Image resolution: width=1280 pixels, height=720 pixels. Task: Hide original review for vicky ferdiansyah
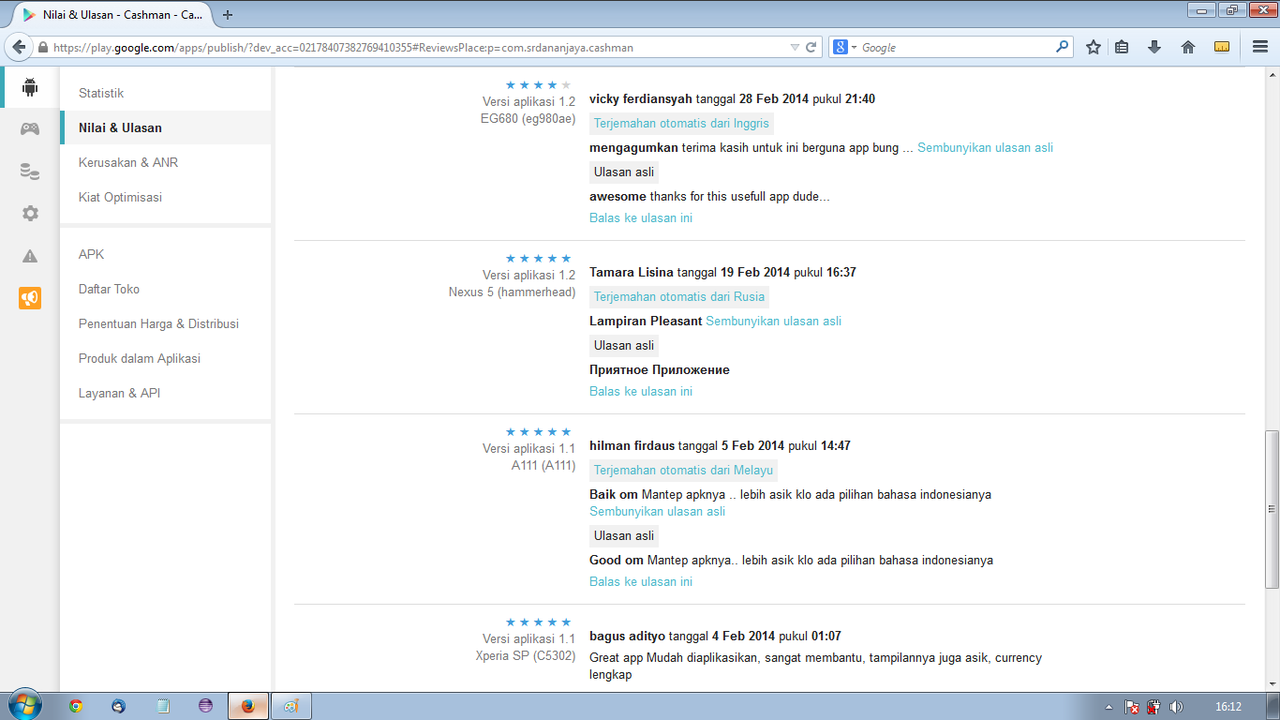pos(985,147)
